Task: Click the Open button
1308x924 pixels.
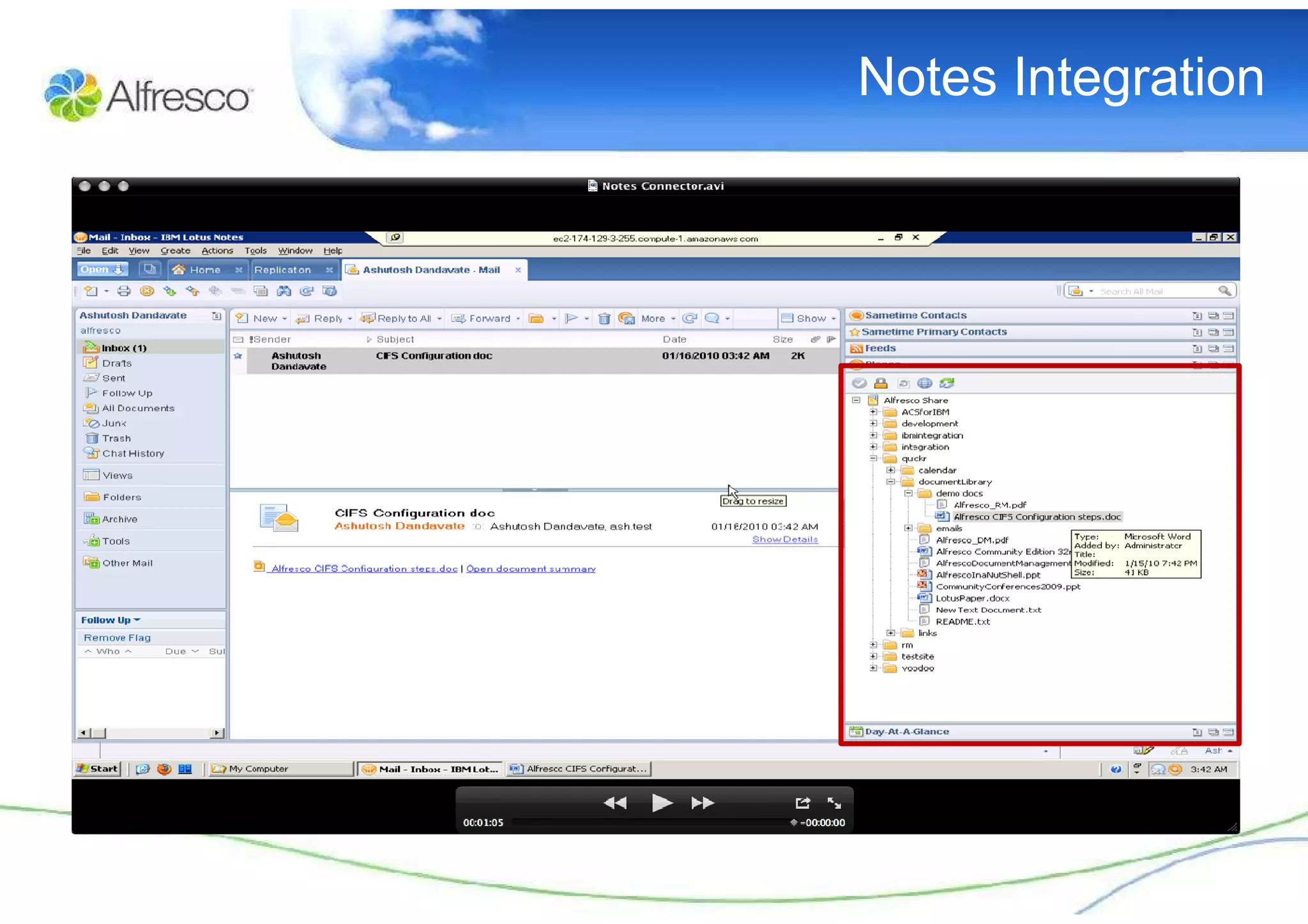Action: 102,269
